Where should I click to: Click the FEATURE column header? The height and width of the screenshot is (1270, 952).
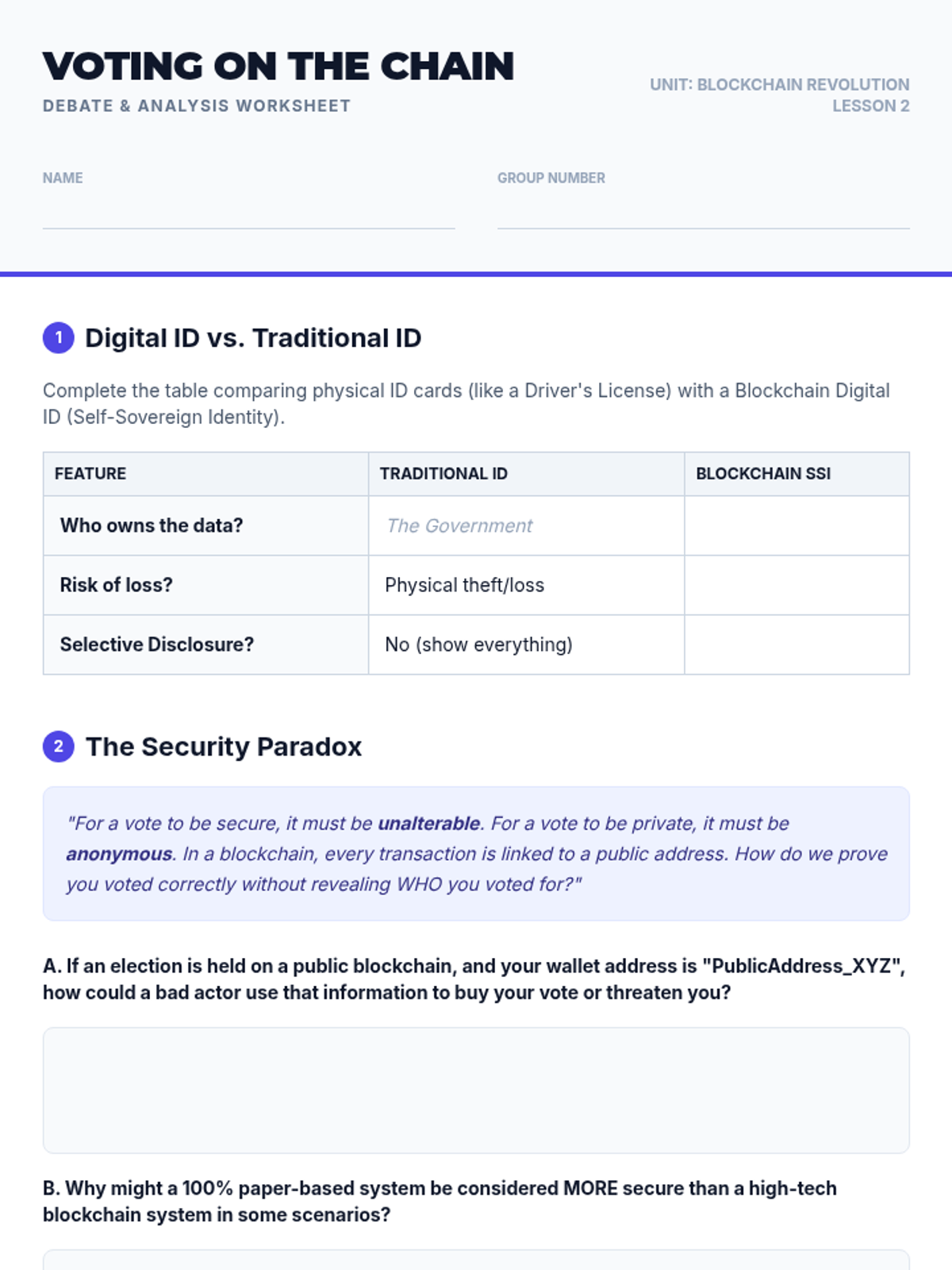pos(205,474)
